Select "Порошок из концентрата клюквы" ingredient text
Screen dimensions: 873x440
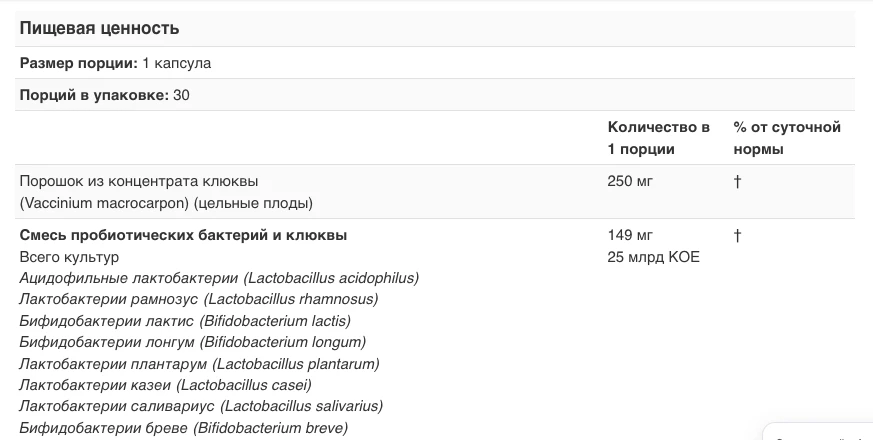(x=139, y=181)
